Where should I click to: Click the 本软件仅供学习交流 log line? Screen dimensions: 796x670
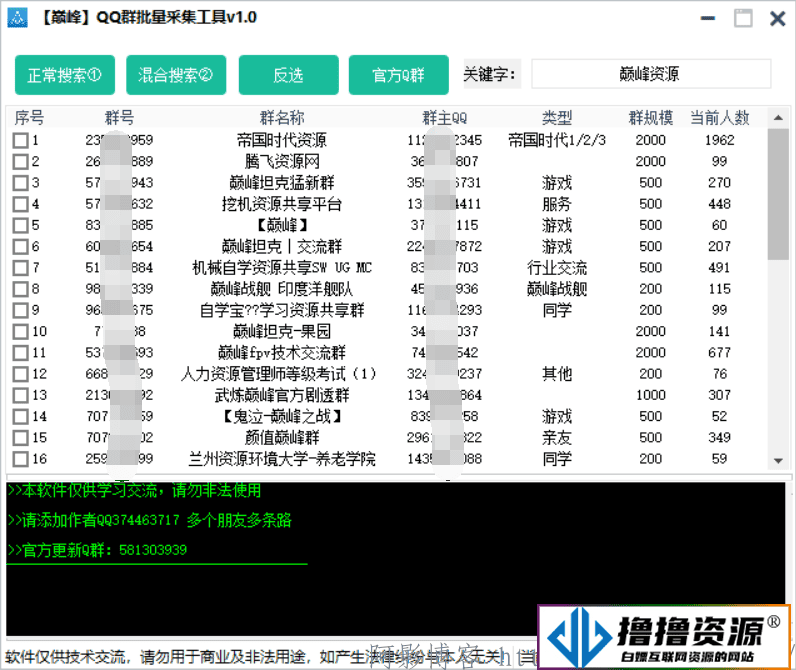tap(134, 490)
